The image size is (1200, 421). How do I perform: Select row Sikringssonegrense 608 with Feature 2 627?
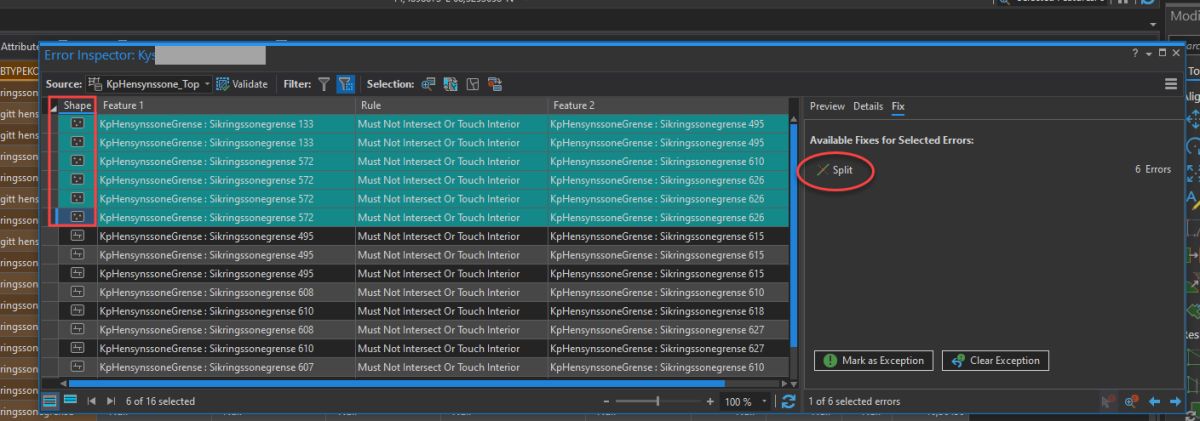pos(416,329)
